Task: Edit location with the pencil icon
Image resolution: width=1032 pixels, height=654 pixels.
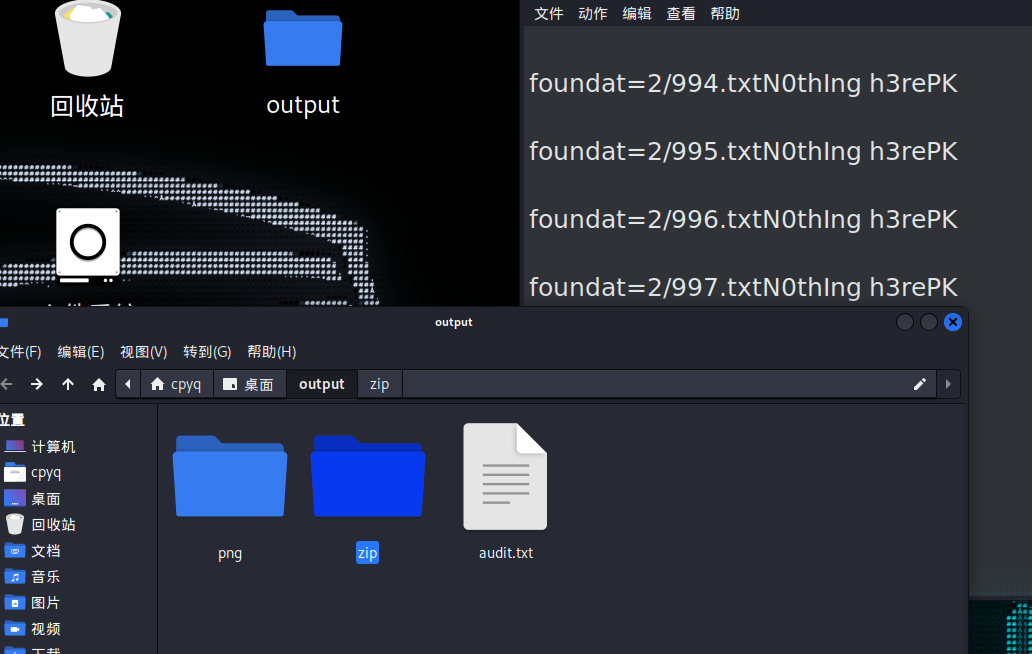Action: click(919, 384)
